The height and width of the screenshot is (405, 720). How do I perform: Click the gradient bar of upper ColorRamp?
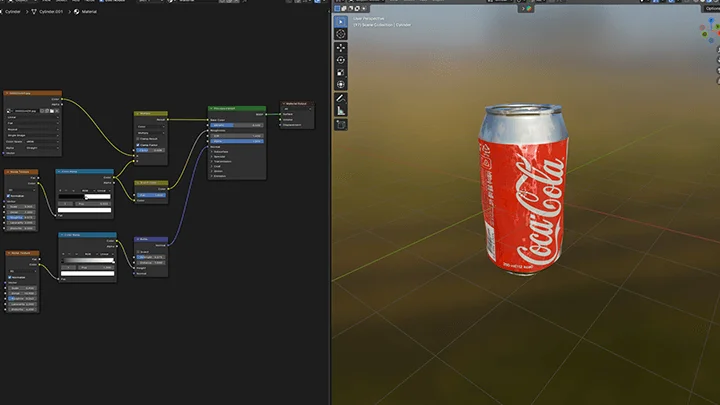pos(84,197)
